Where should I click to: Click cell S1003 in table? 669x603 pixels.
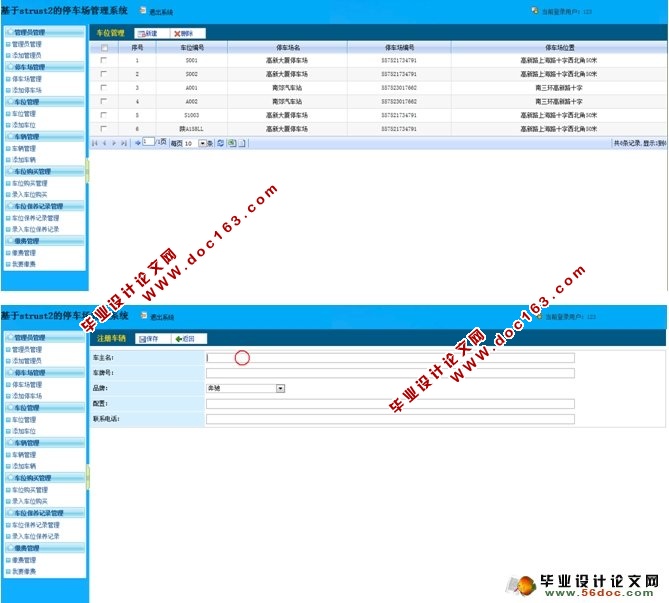(192, 115)
